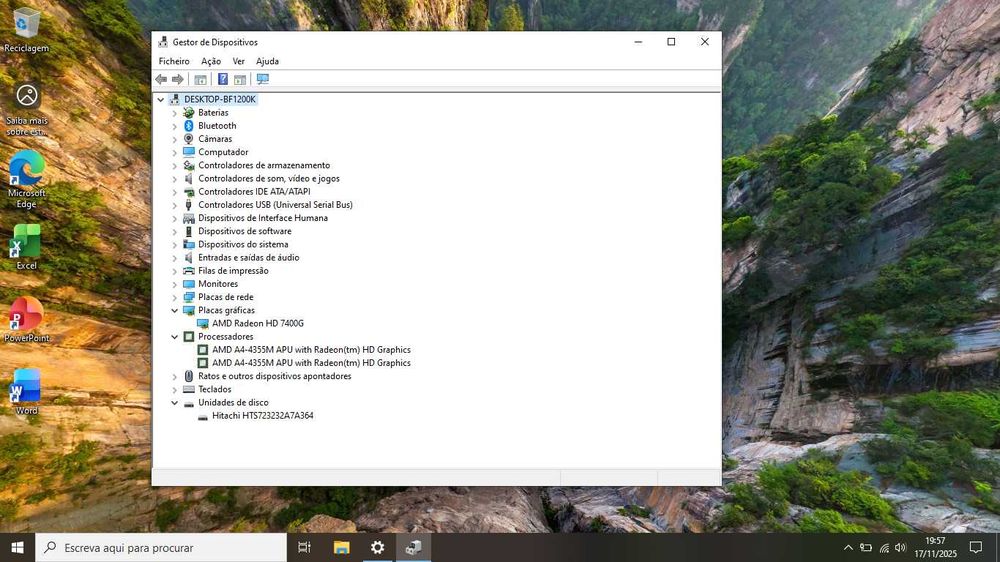Open File Explorer from the taskbar
Image resolution: width=1000 pixels, height=562 pixels.
coord(342,547)
